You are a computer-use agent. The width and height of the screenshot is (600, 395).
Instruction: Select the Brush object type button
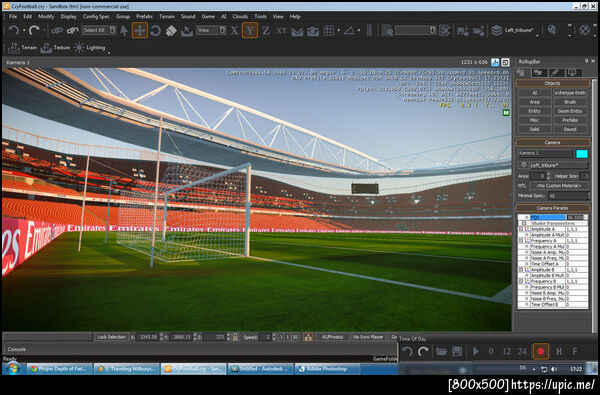(570, 102)
